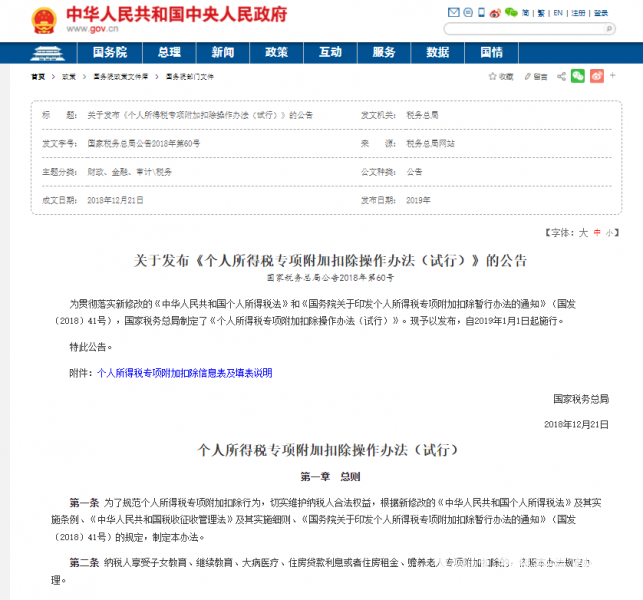Image resolution: width=643 pixels, height=600 pixels.
Task: Open the mobile phone client icon
Action: (x=481, y=12)
